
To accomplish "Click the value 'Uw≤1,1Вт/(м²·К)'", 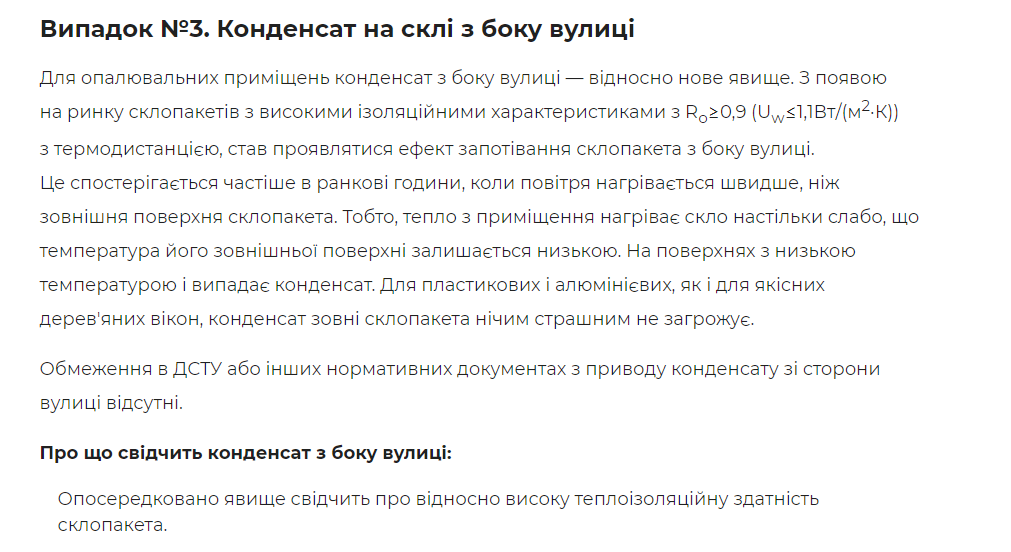I will 824,112.
